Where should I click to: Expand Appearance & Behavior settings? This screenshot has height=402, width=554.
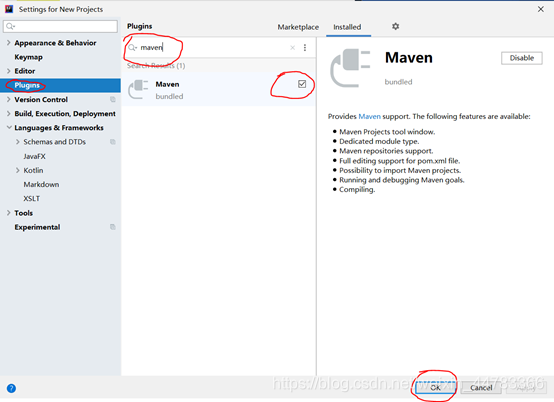(x=8, y=43)
